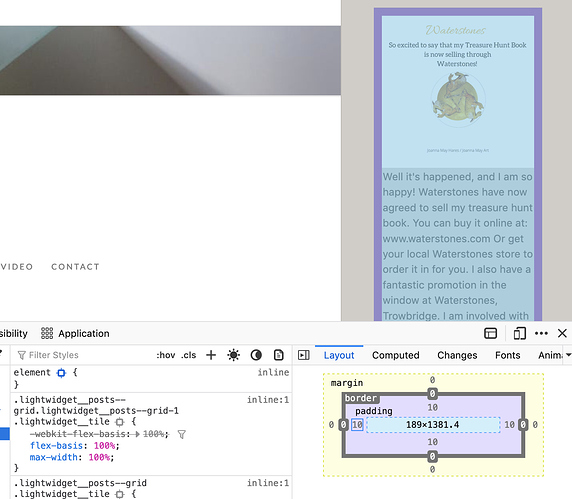Edit the flex-basis 100% value
The height and width of the screenshot is (499, 572).
[x=105, y=446]
